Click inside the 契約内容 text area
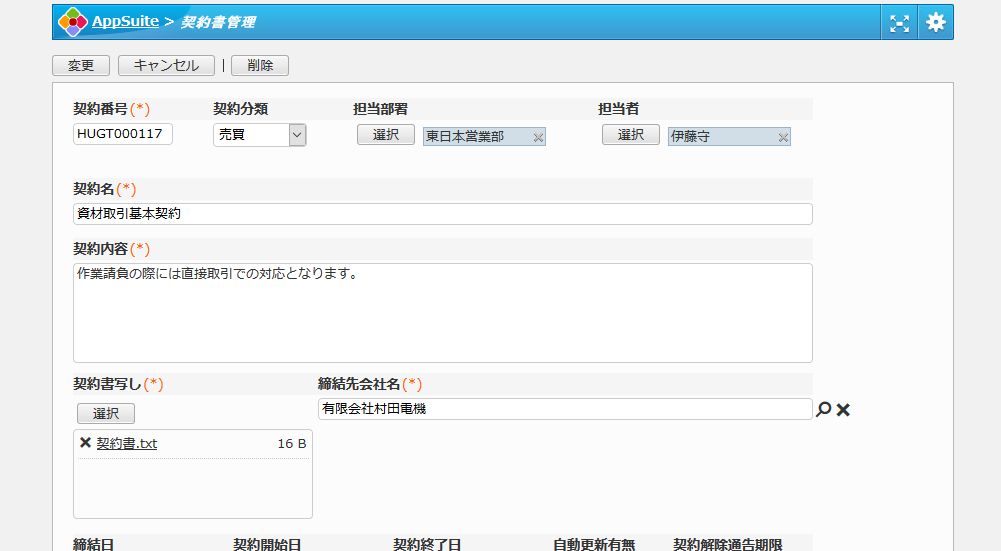 tap(442, 312)
